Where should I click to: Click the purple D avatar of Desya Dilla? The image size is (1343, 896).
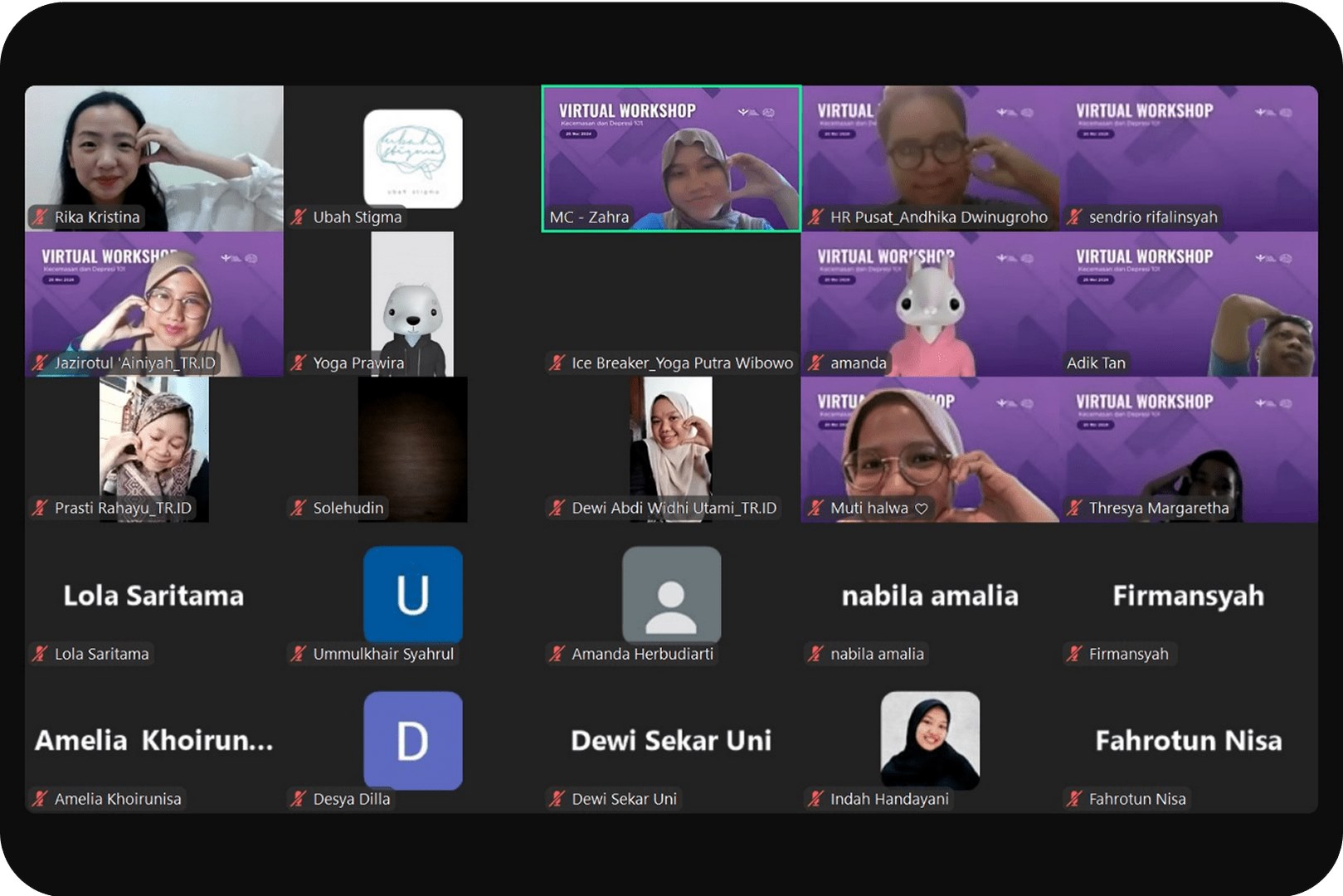412,739
